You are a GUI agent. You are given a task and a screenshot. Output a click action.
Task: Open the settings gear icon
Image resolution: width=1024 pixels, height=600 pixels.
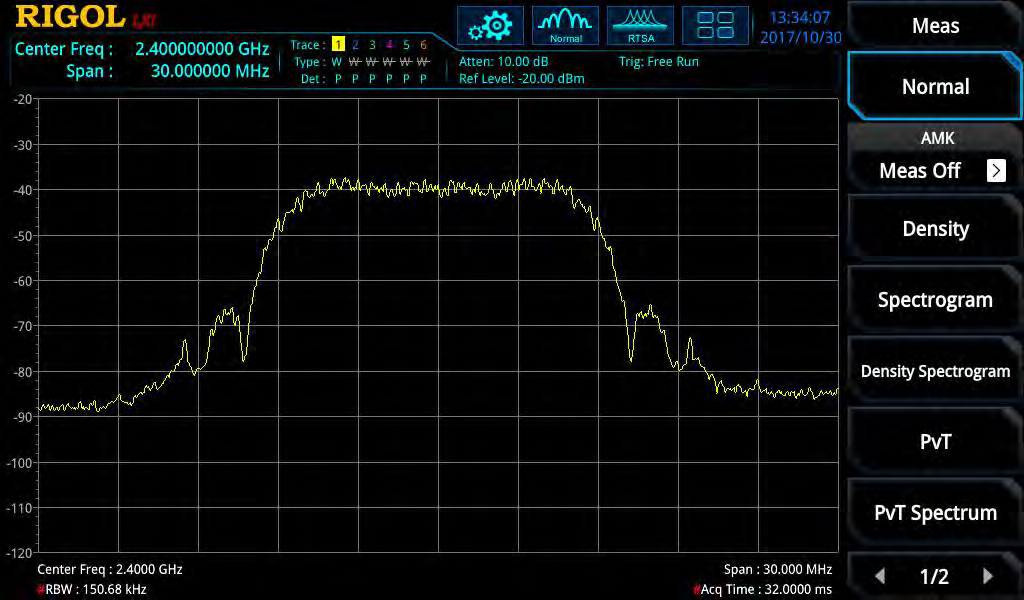click(x=490, y=26)
